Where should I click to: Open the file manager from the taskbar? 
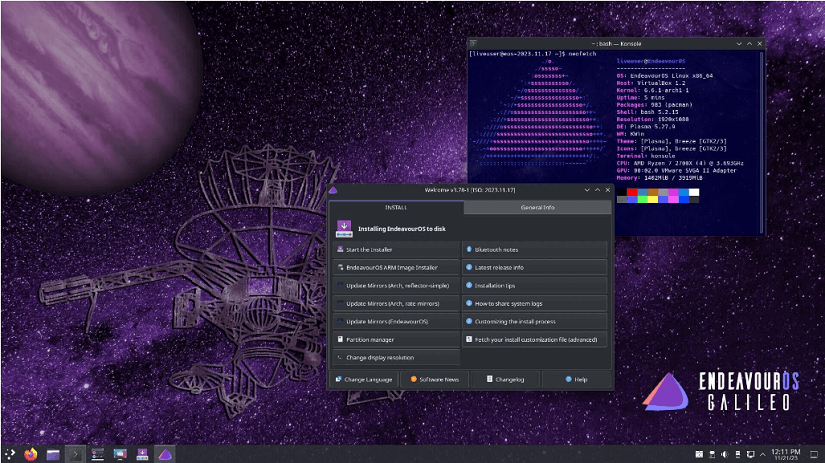click(53, 454)
